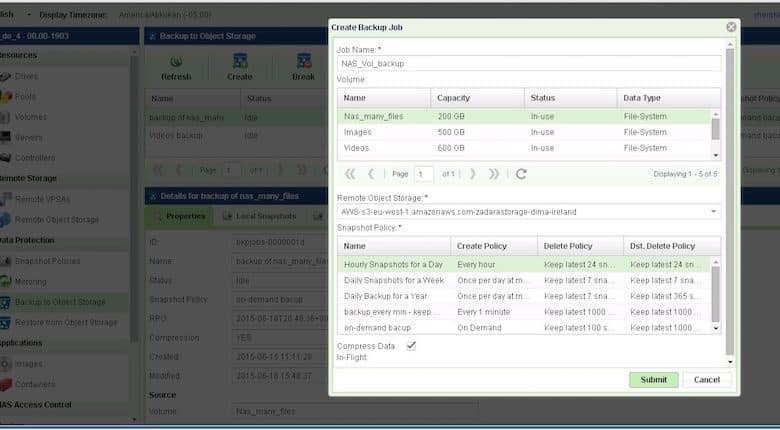Viewport: 780px width, 430px height.
Task: Sort volumes by Status column in dialog
Action: [x=571, y=98]
